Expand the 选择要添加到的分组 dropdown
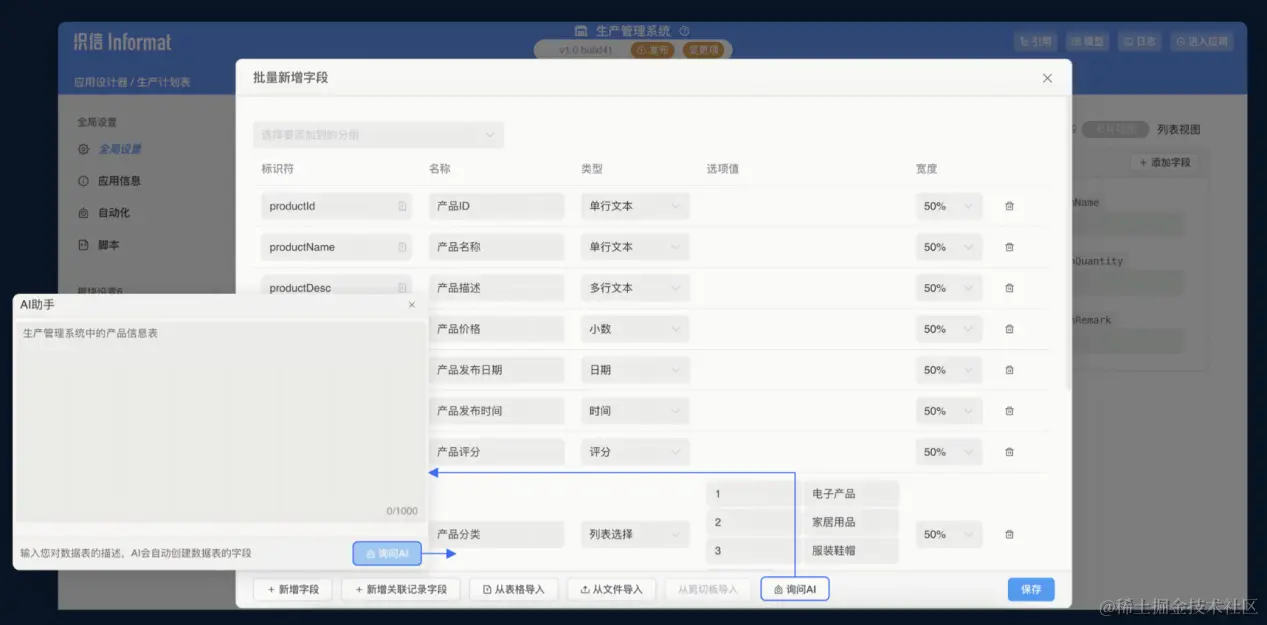1267x625 pixels. (x=378, y=135)
